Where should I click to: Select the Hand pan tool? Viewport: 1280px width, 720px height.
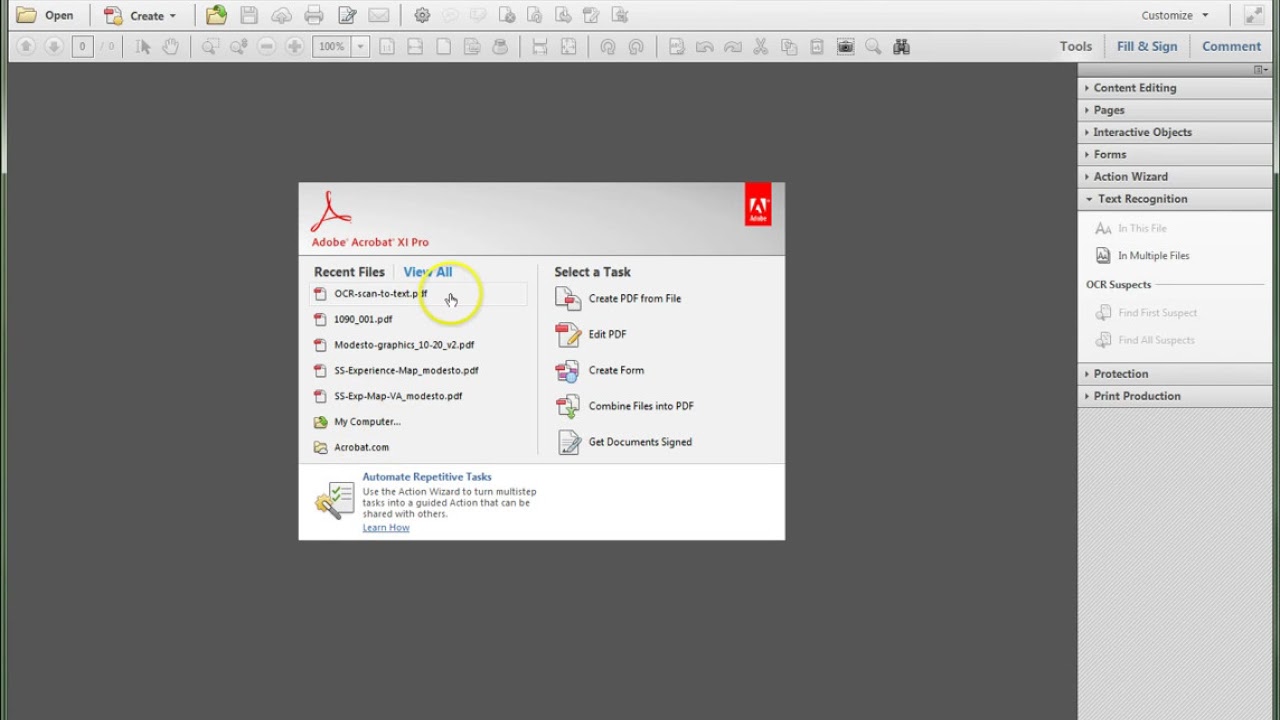tap(170, 46)
